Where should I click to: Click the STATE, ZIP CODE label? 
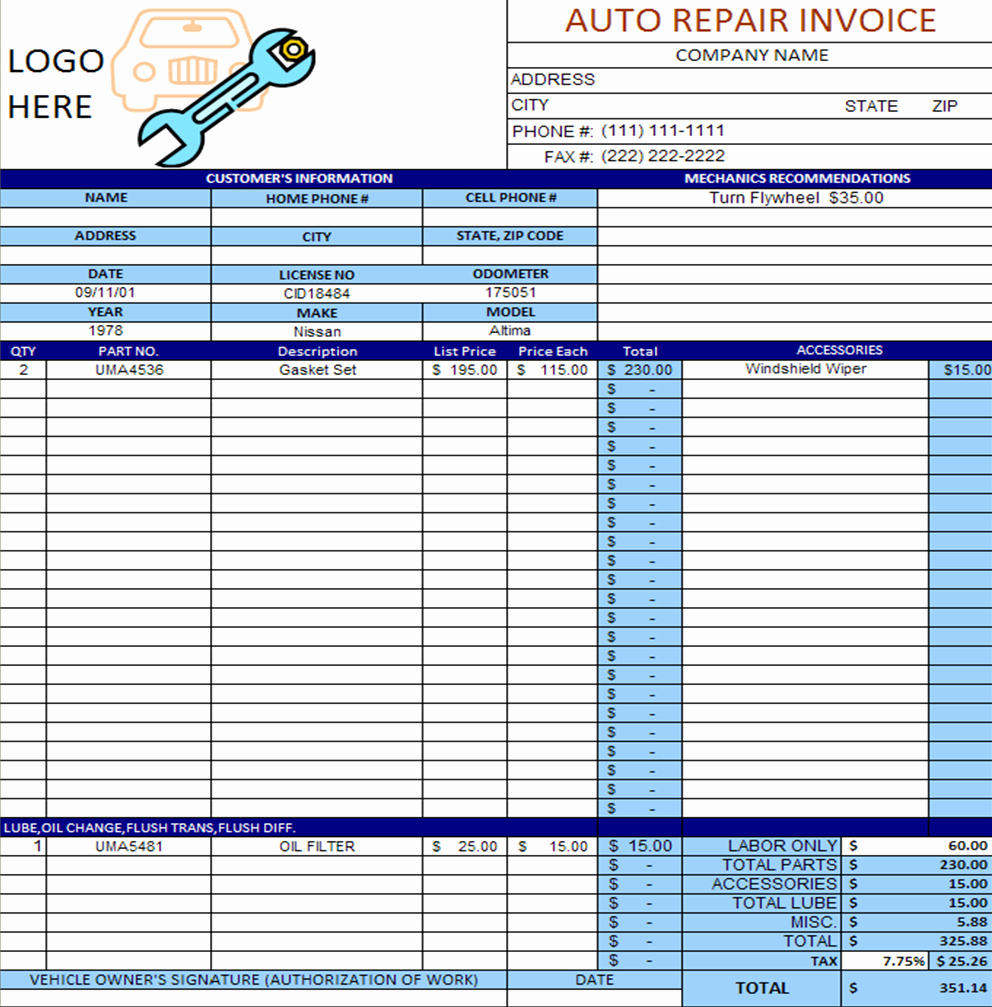[x=510, y=236]
